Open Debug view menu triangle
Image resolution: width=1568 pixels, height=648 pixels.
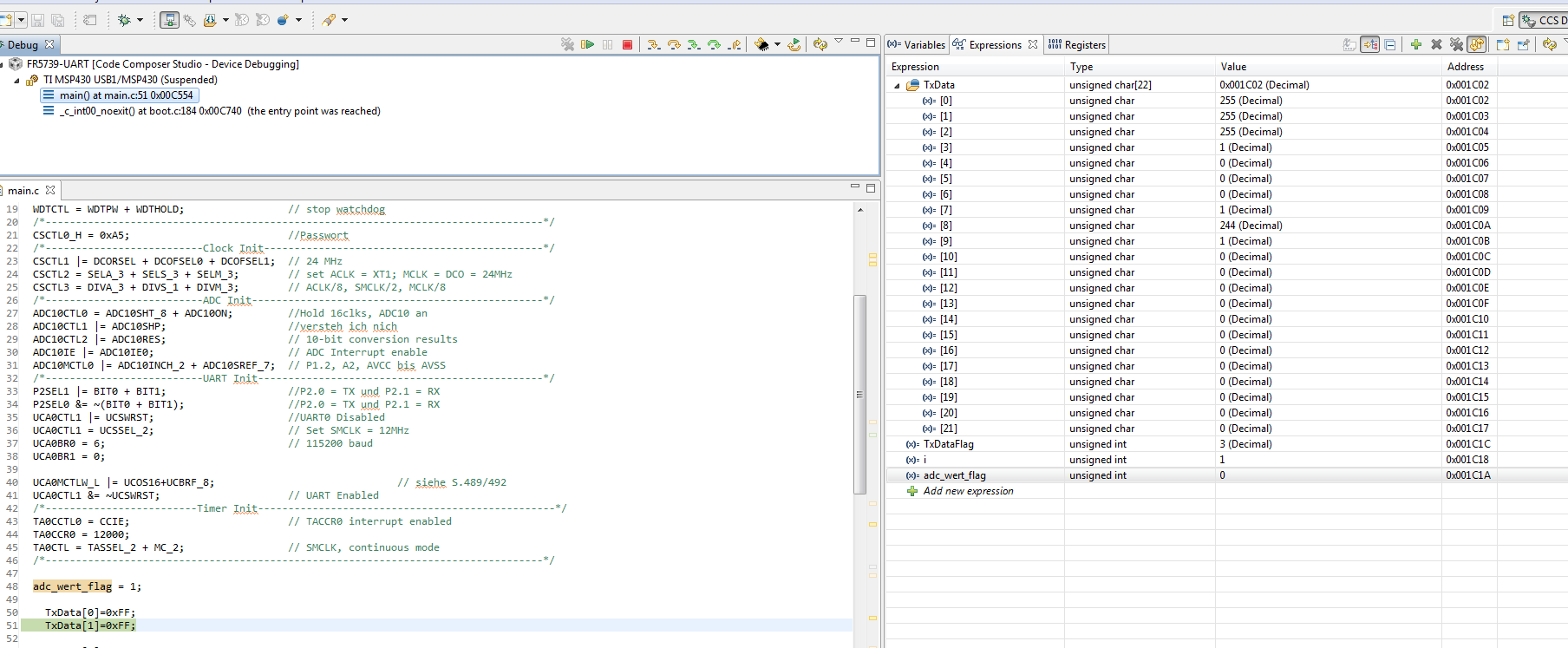838,41
